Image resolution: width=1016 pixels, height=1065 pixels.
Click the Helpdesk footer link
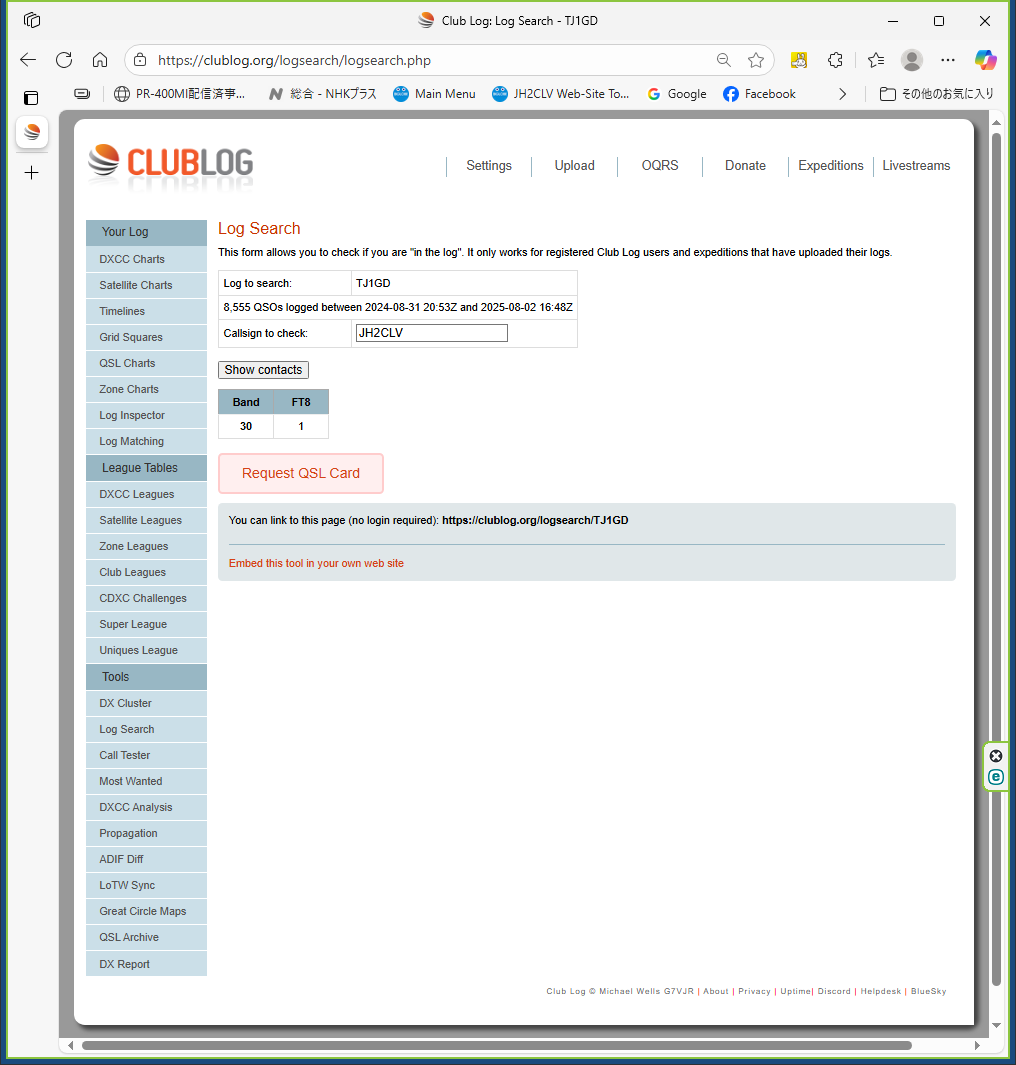point(881,992)
